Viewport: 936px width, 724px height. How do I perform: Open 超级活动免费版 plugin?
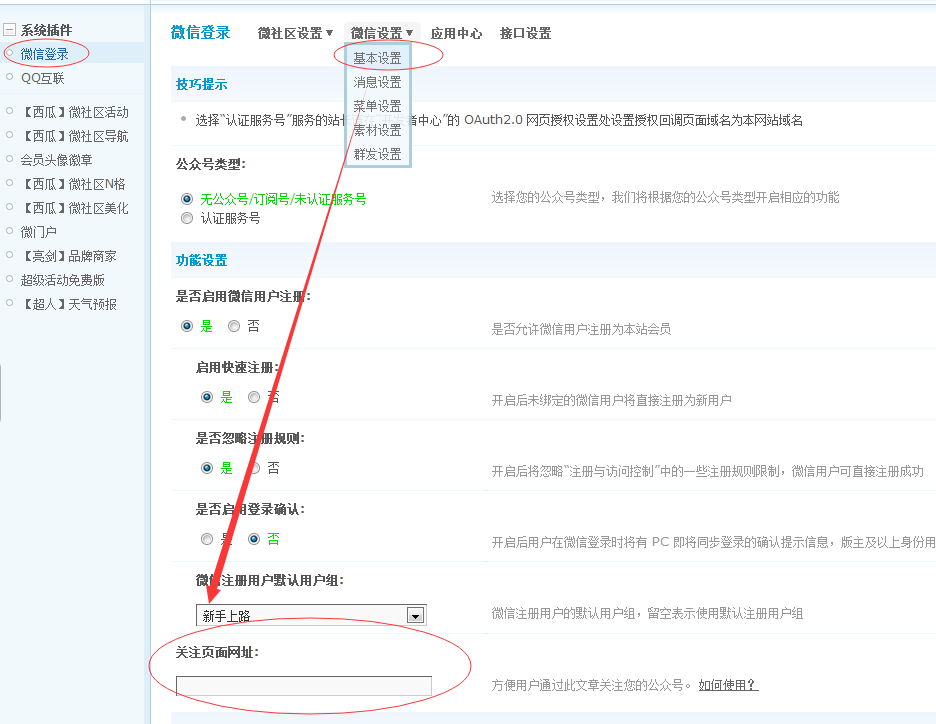[x=62, y=280]
